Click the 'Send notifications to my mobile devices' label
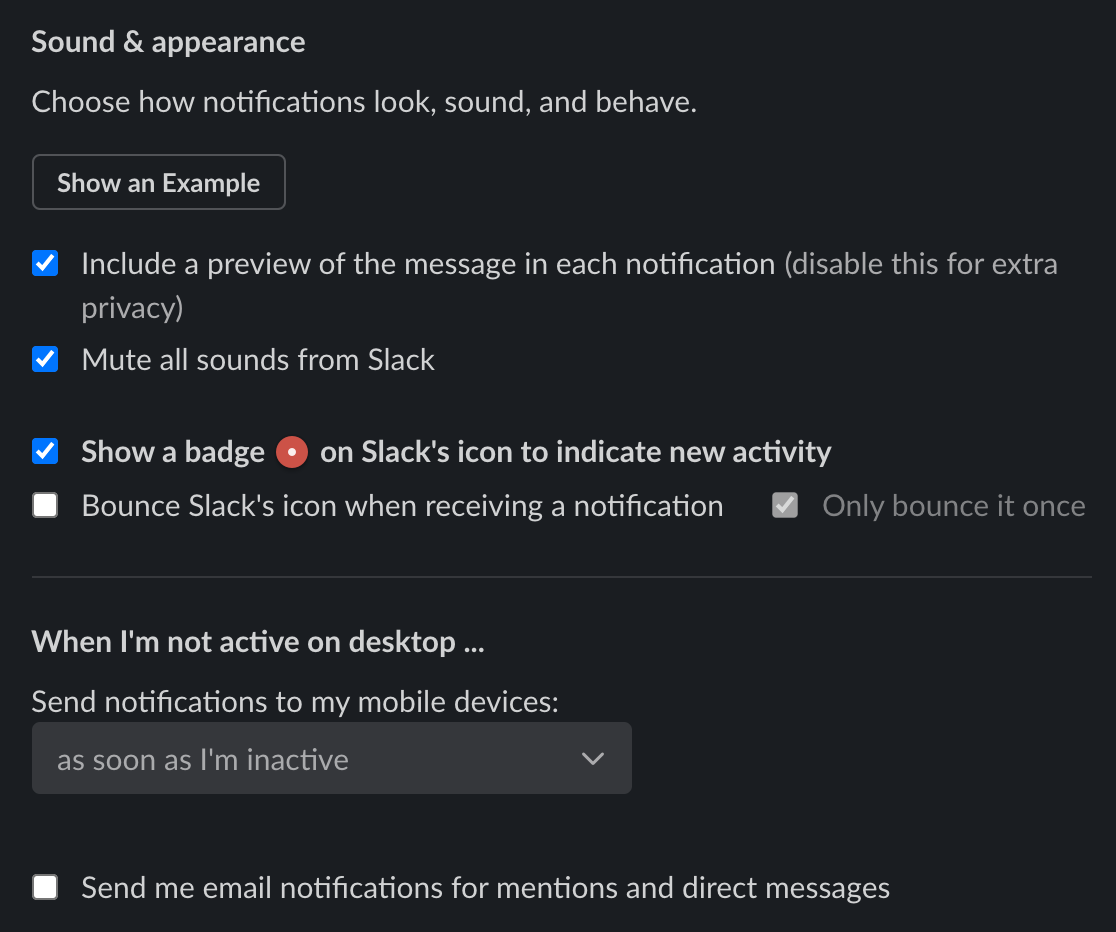This screenshot has width=1116, height=932. [295, 702]
